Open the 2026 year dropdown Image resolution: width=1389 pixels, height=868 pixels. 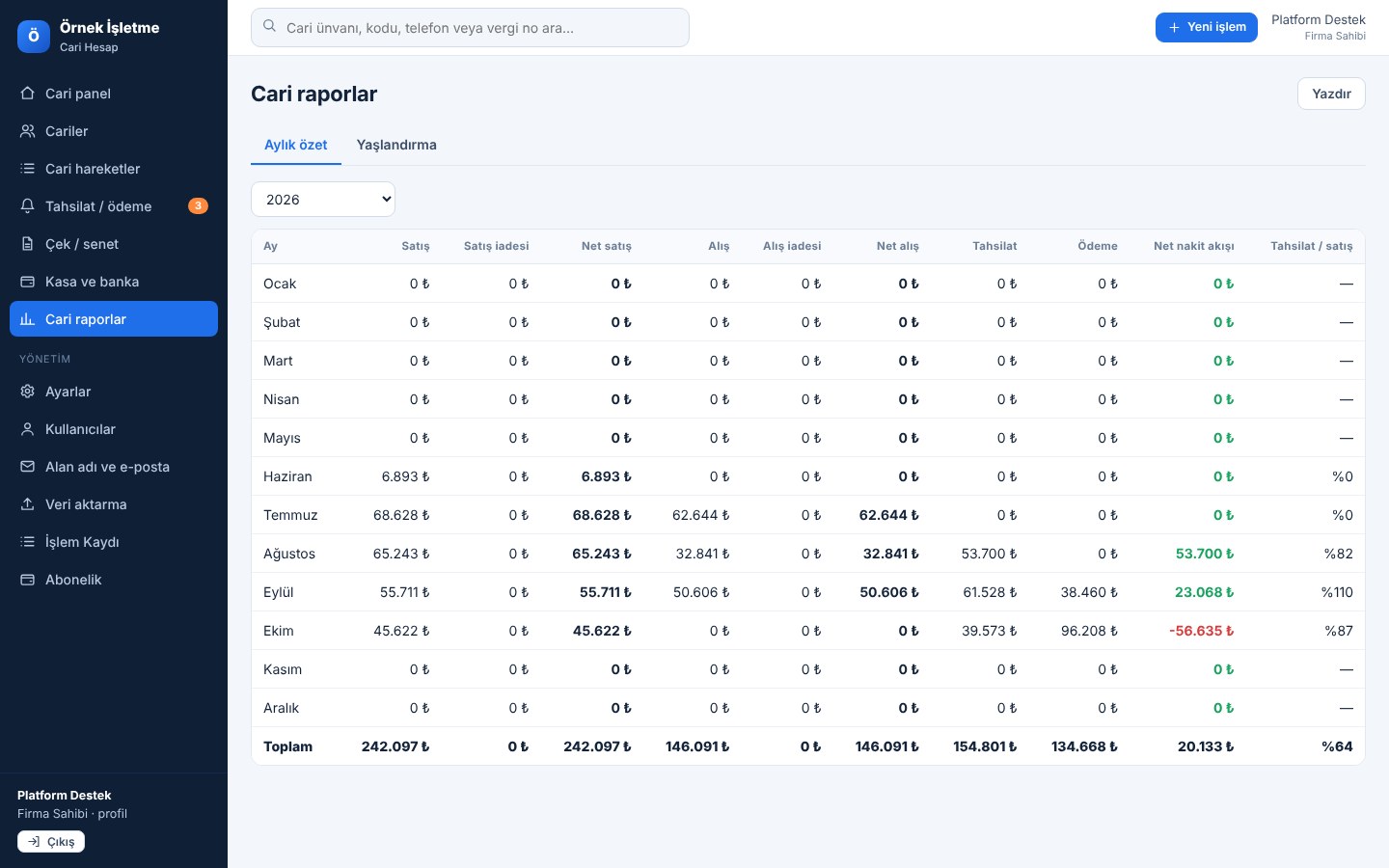point(323,200)
